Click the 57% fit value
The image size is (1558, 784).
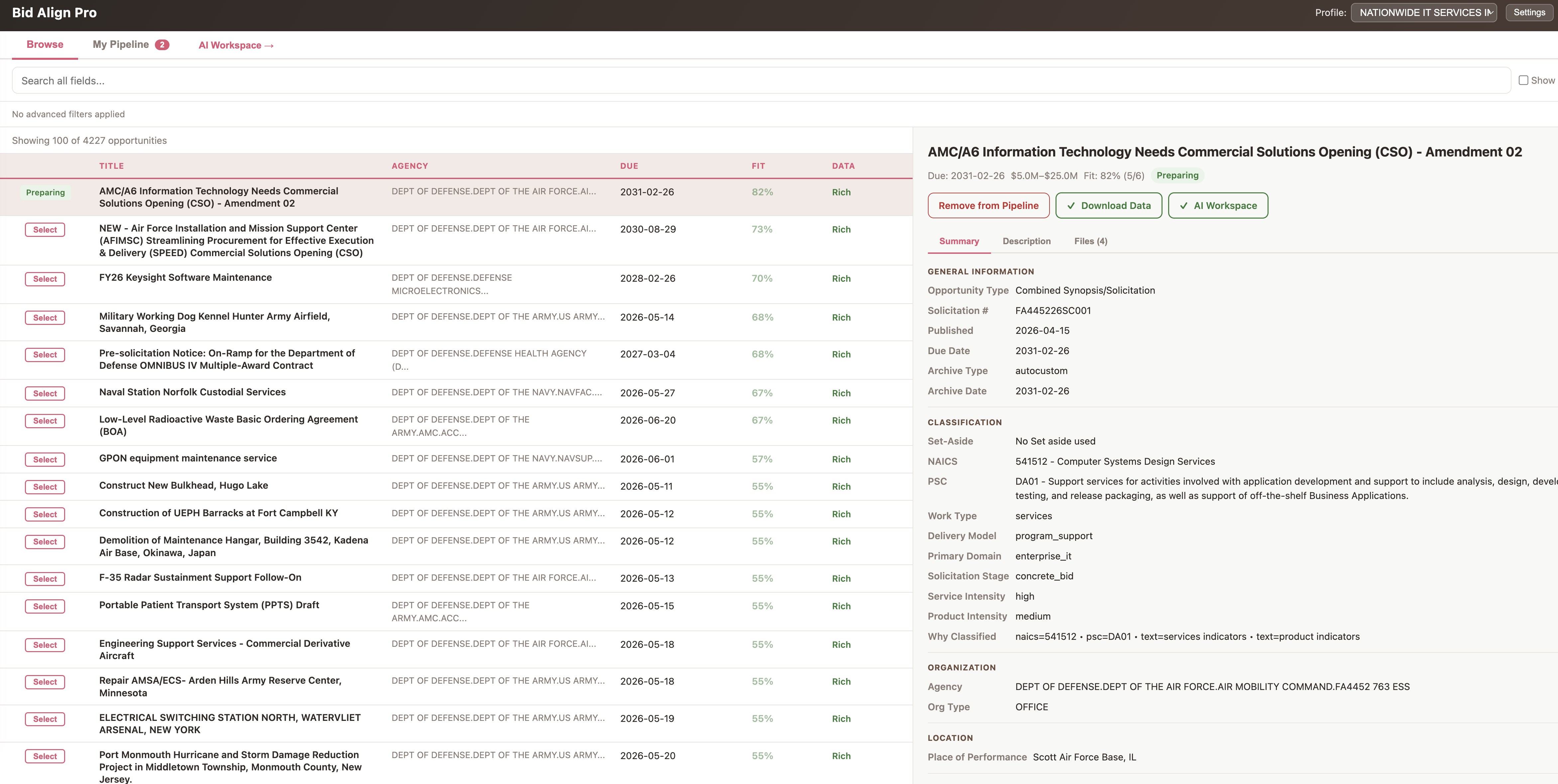pos(762,459)
